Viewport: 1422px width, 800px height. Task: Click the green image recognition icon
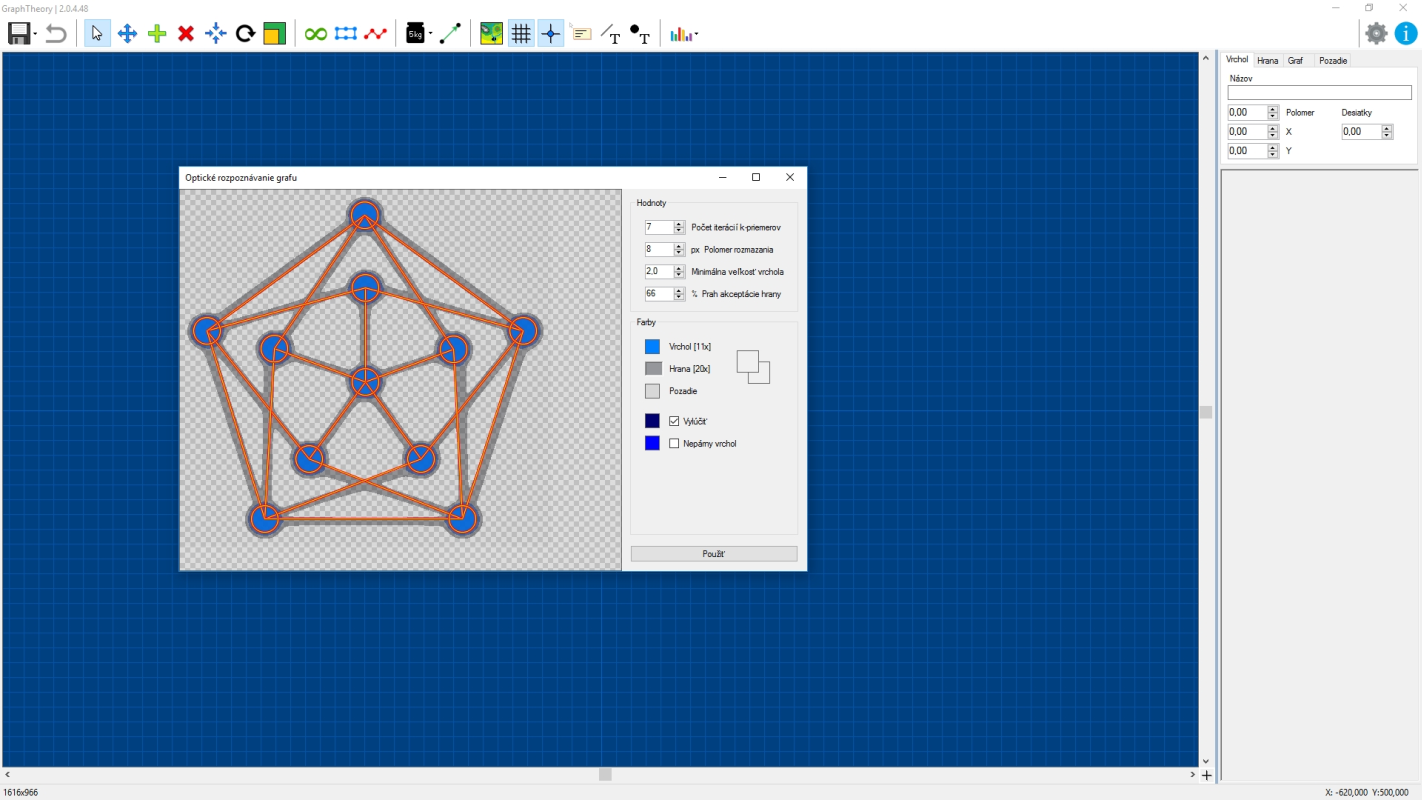coord(491,34)
